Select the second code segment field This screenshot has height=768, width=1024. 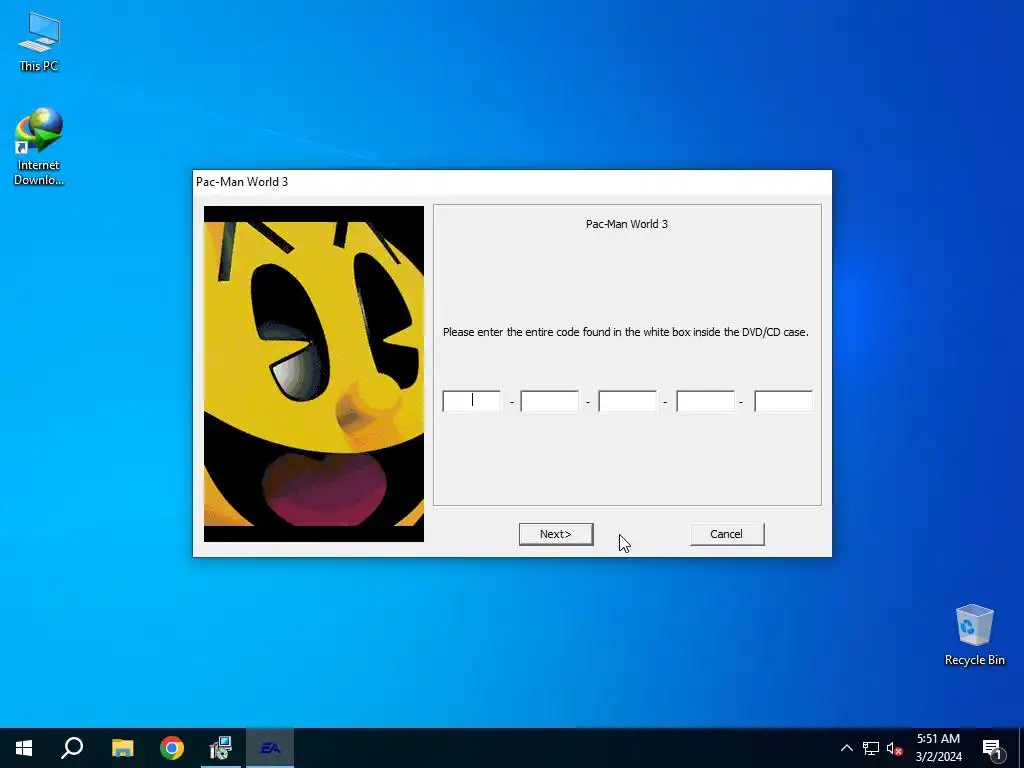[549, 401]
